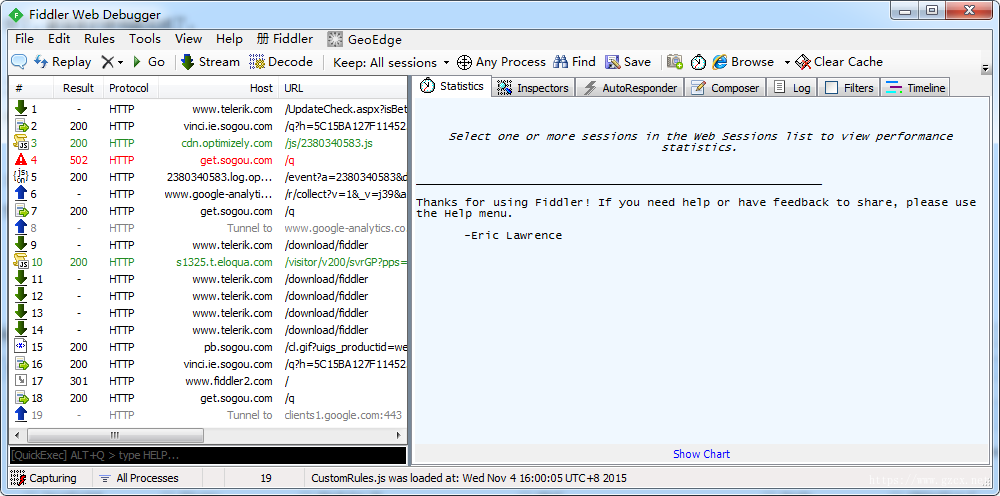Sort sessions by the # column header
This screenshot has width=1000, height=496.
point(31,88)
